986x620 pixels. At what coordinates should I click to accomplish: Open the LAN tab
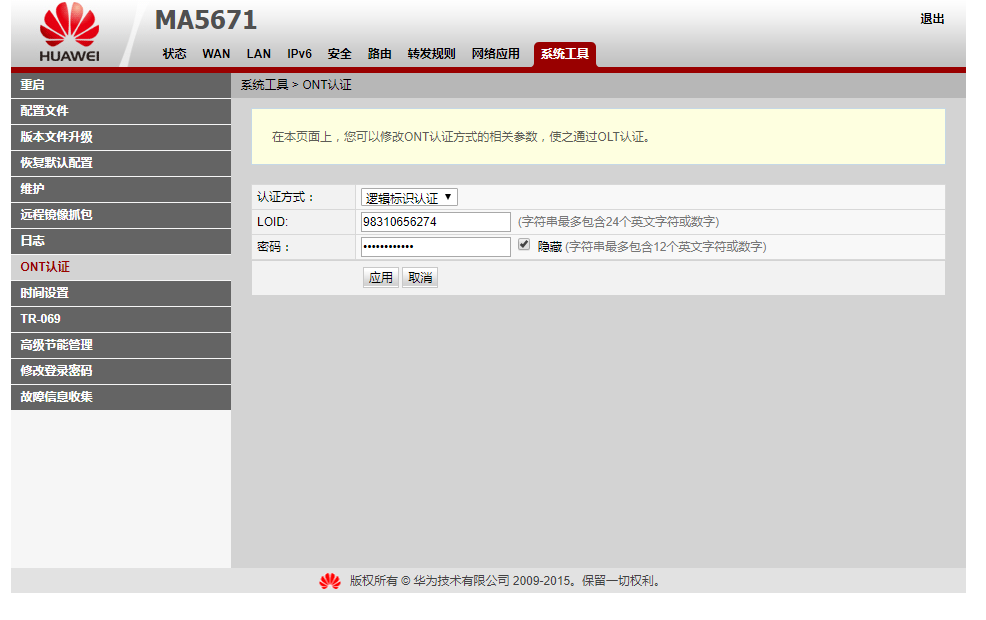pos(258,54)
